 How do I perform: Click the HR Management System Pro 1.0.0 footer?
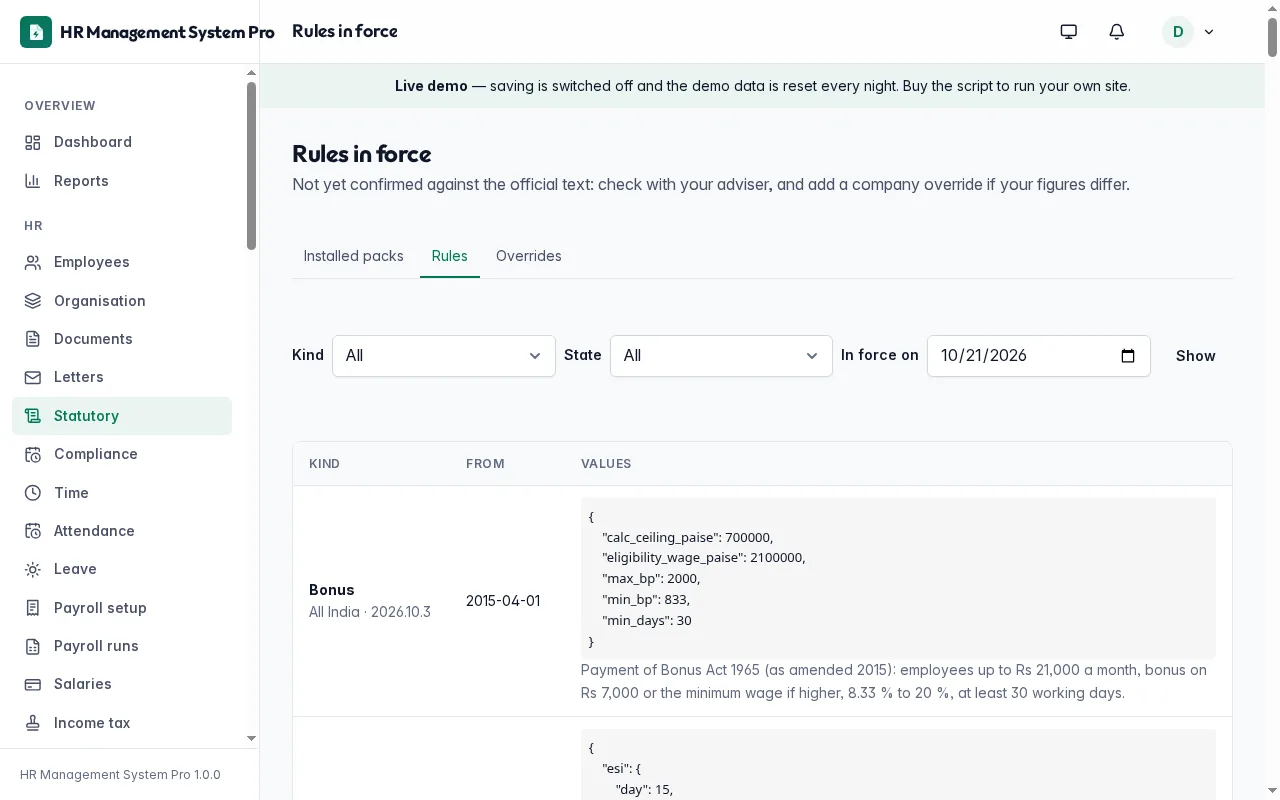[120, 775]
